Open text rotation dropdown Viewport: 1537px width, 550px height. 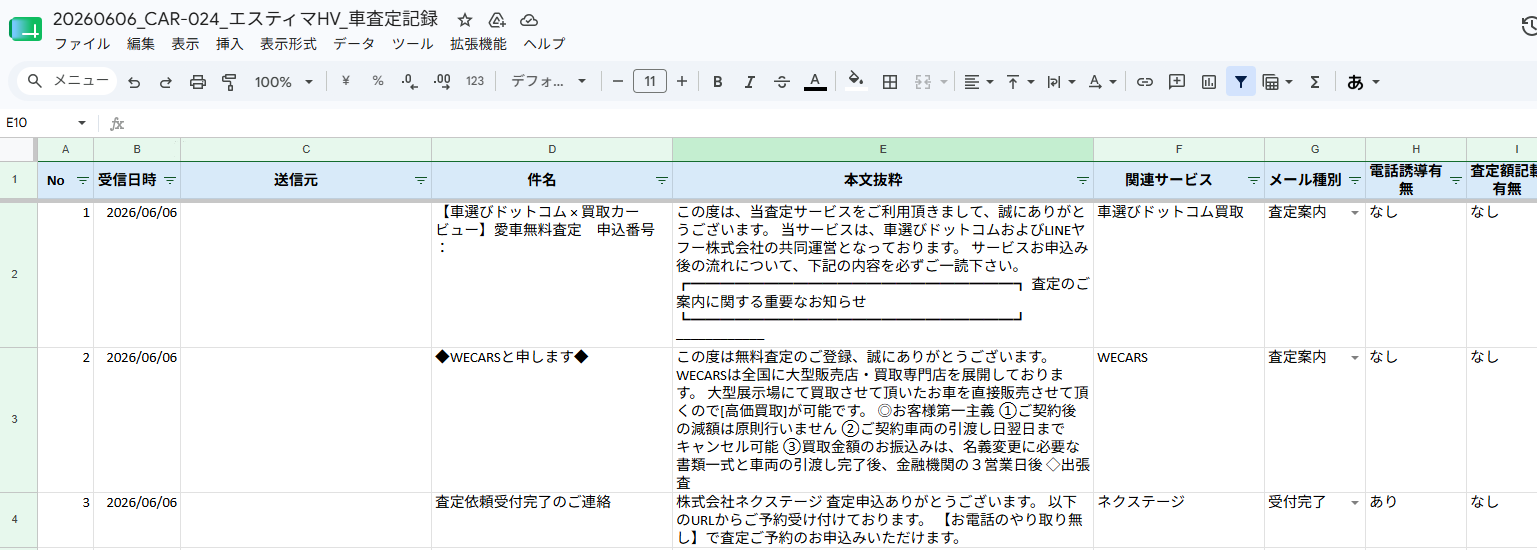point(1101,82)
